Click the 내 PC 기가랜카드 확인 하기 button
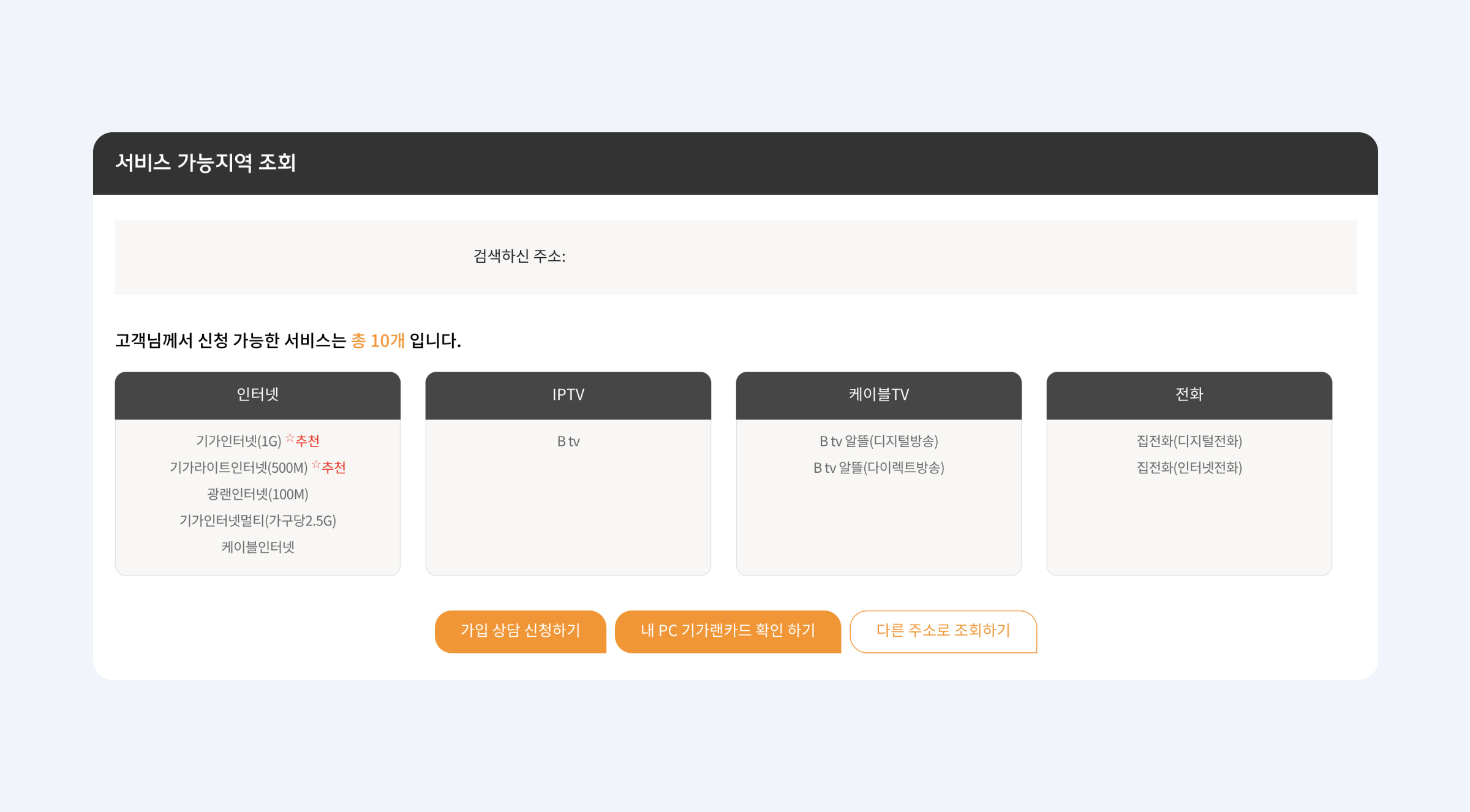 [727, 631]
